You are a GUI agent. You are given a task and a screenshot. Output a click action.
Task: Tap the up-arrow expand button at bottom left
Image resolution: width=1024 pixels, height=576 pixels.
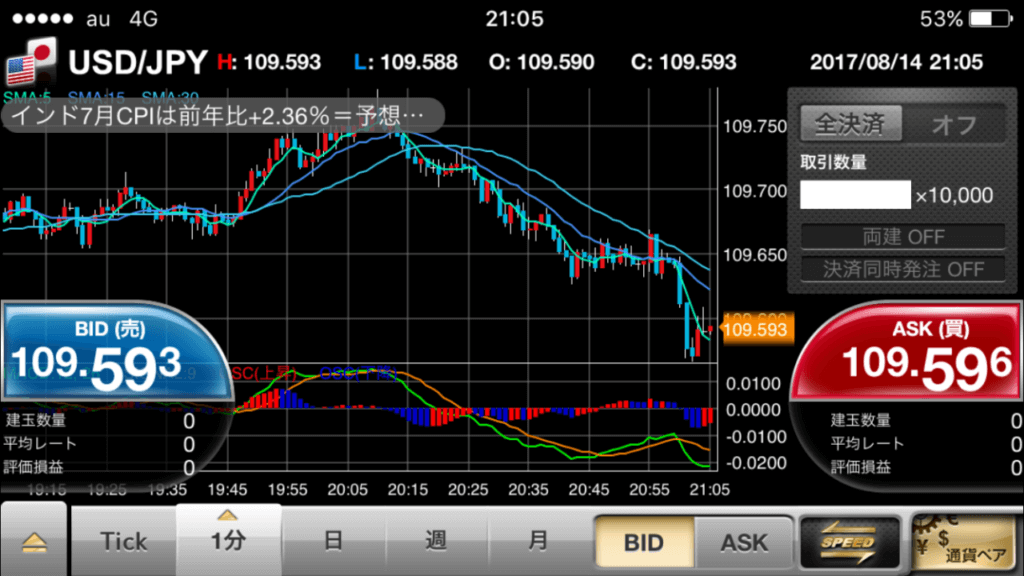point(34,541)
